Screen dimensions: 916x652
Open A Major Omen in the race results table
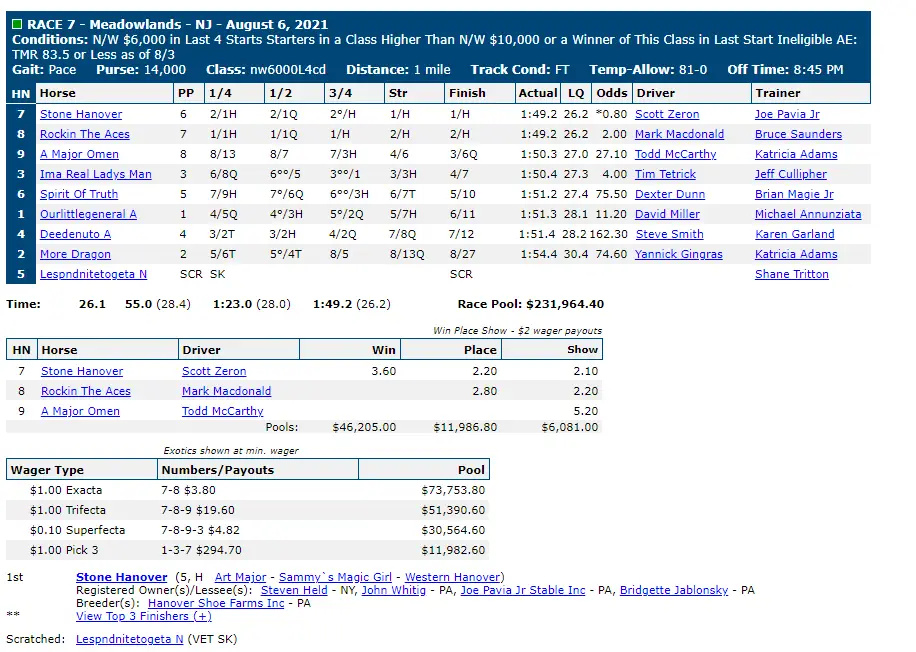point(79,154)
